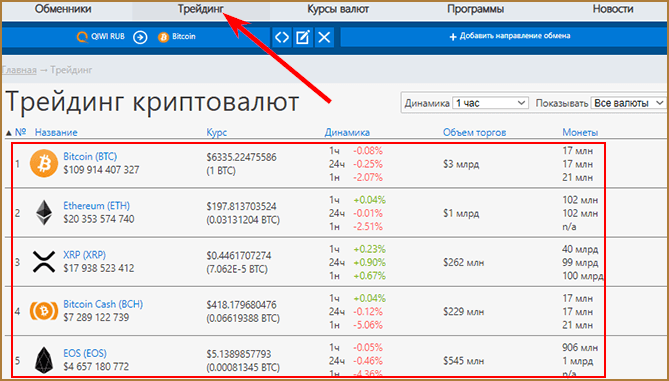
Task: Click Bitcoin trading volume $3 млрд
Action: coord(461,164)
